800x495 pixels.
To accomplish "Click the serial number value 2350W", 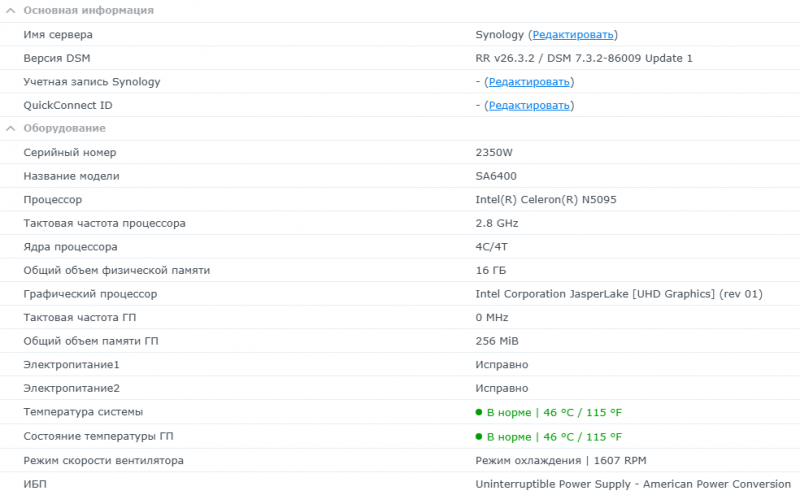I will pos(494,152).
